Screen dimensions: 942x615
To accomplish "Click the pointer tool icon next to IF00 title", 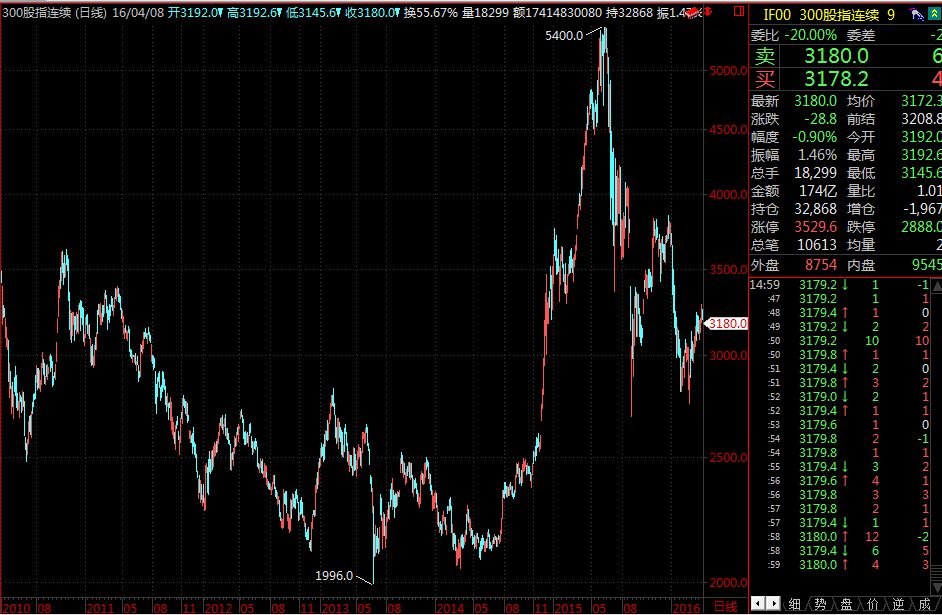I will coord(917,15).
